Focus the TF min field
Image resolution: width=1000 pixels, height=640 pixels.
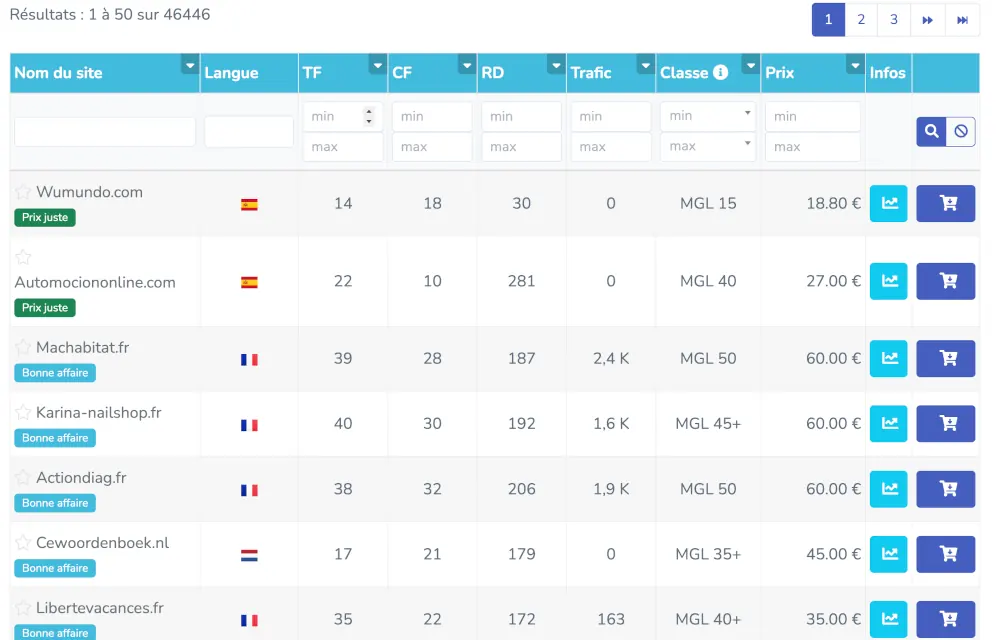(x=343, y=116)
